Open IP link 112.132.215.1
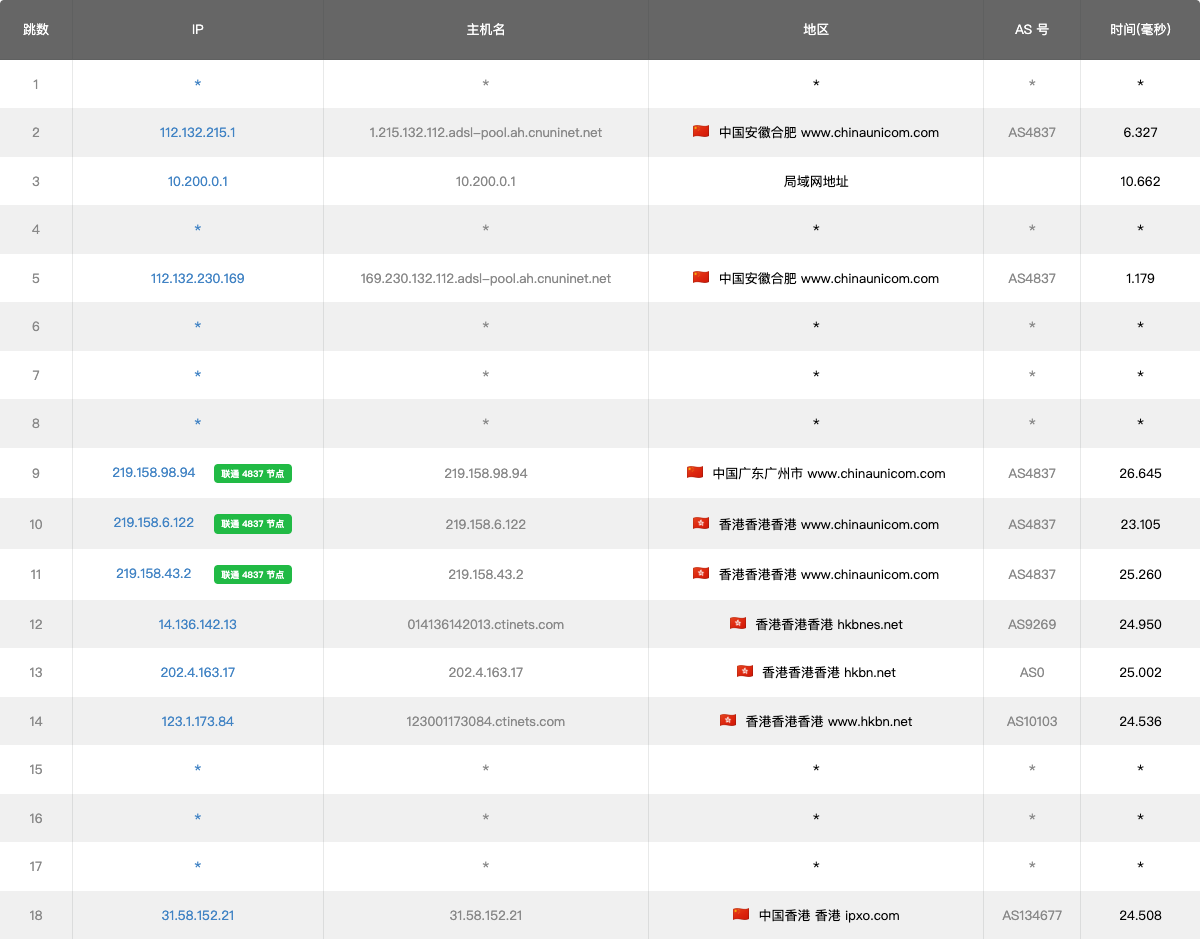 (198, 132)
